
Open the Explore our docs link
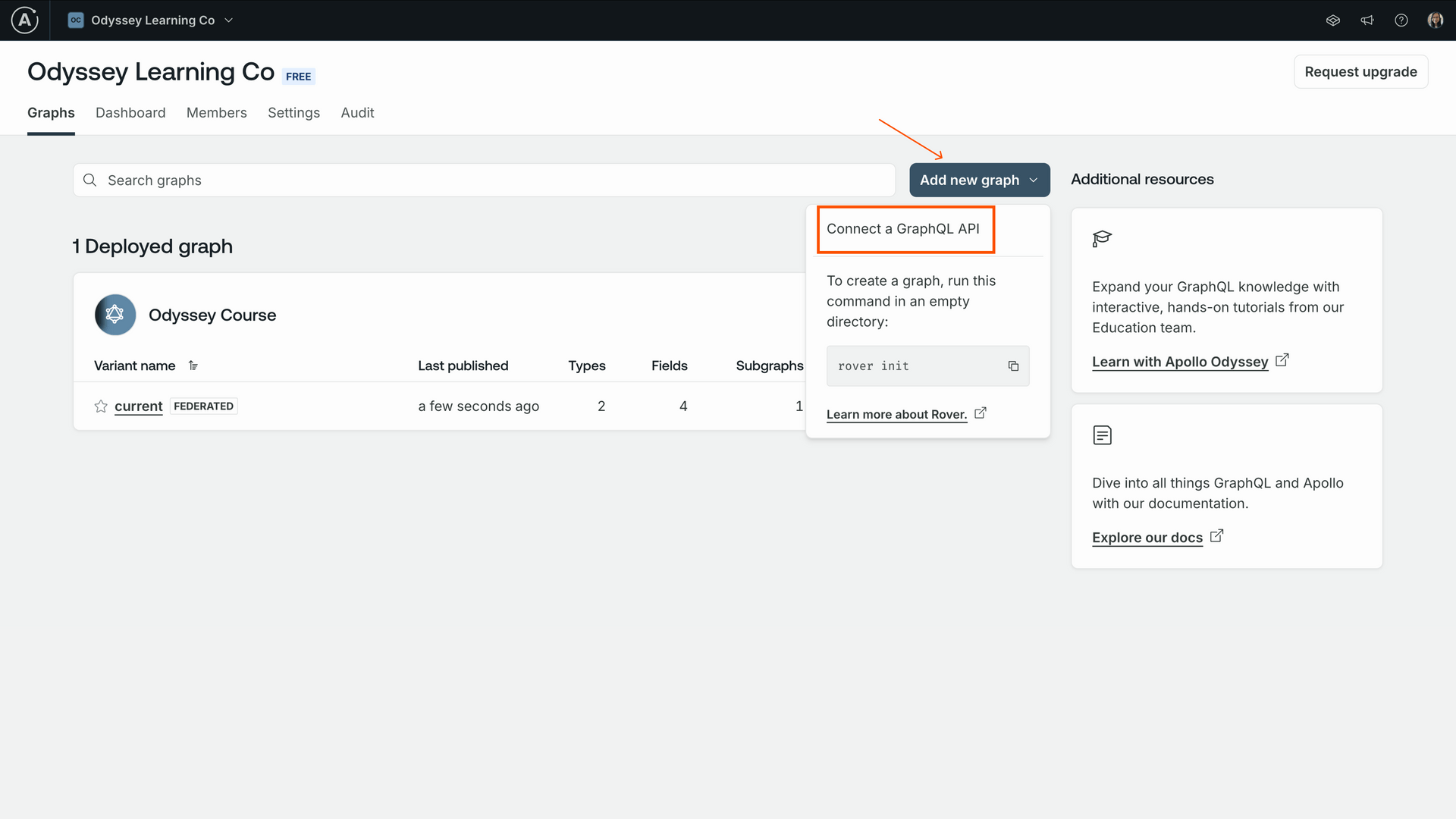[x=1147, y=538]
